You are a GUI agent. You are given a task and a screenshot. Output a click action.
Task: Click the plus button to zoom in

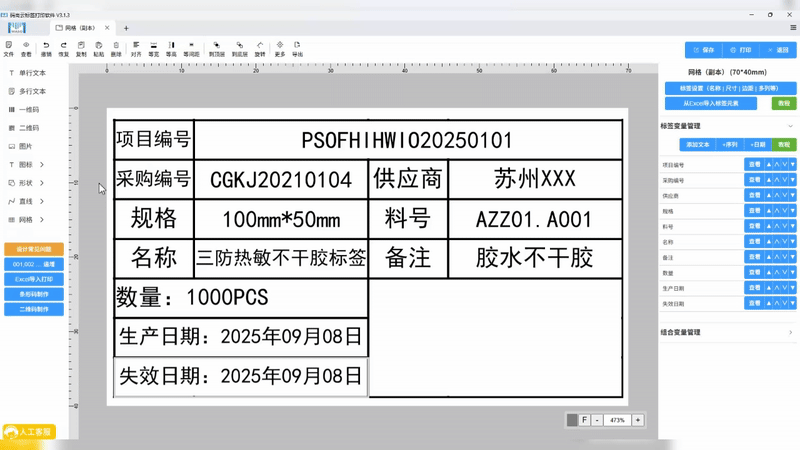point(638,420)
